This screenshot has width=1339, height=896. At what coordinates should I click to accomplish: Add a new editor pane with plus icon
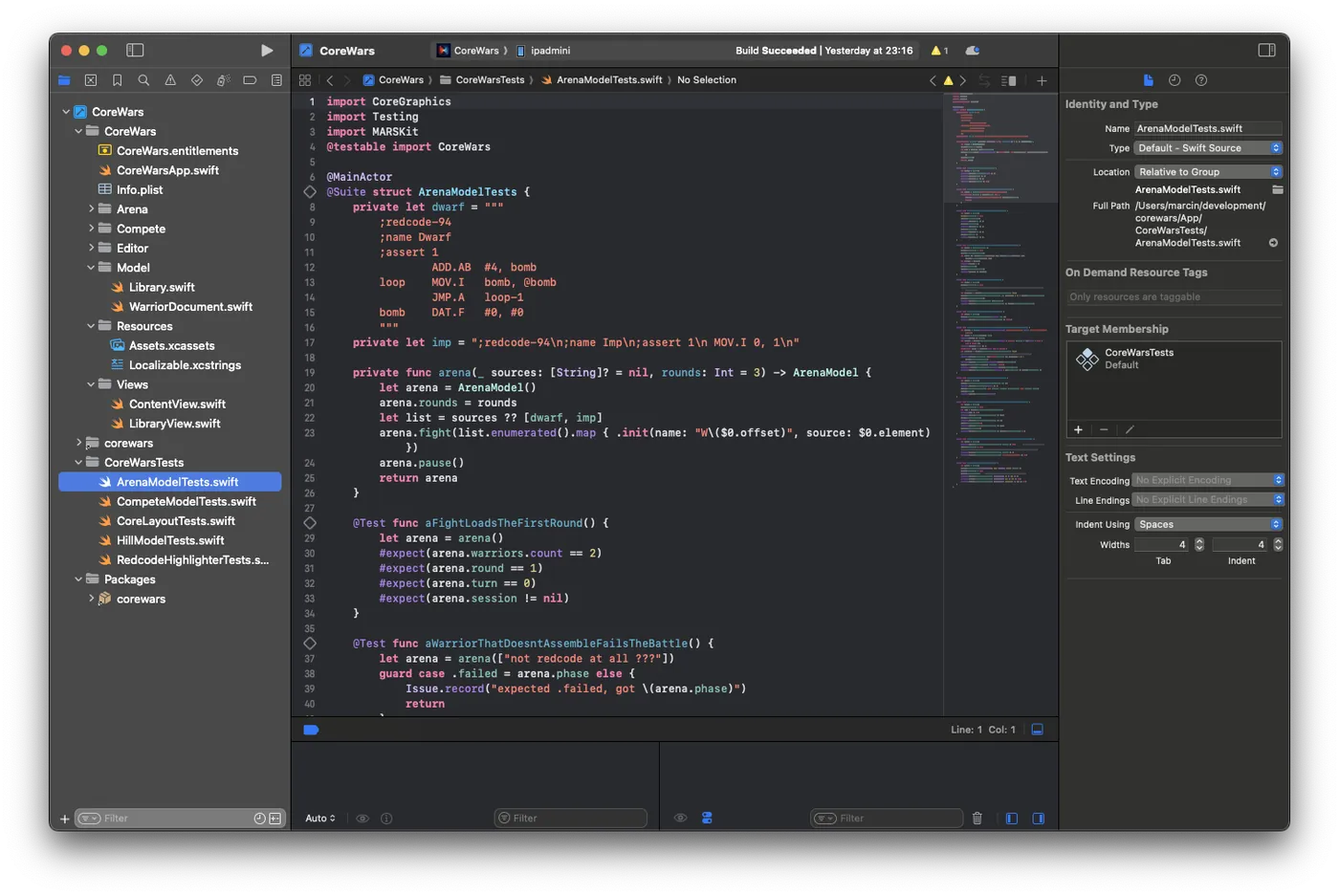coord(1042,80)
